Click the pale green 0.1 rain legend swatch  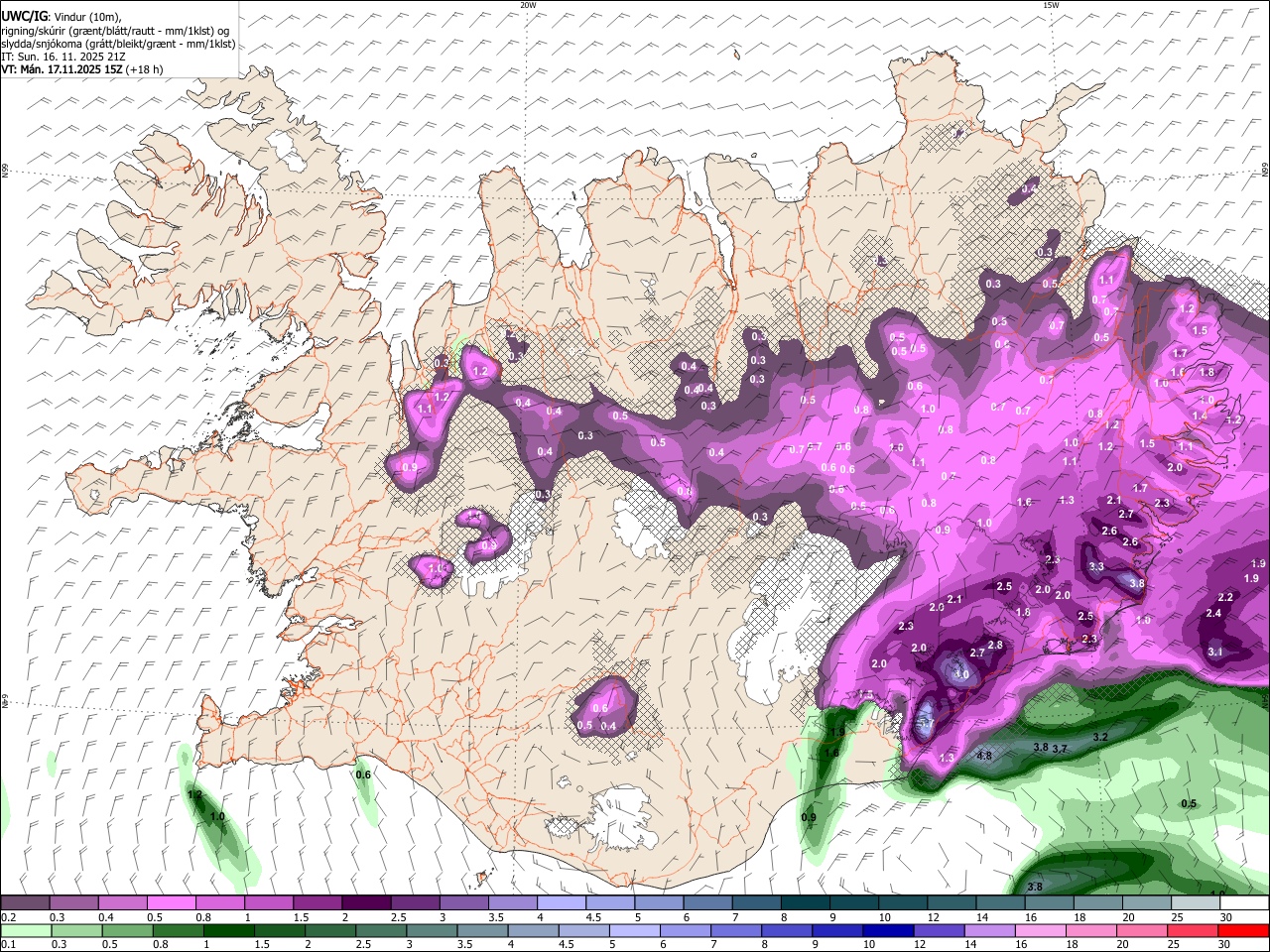(25, 931)
